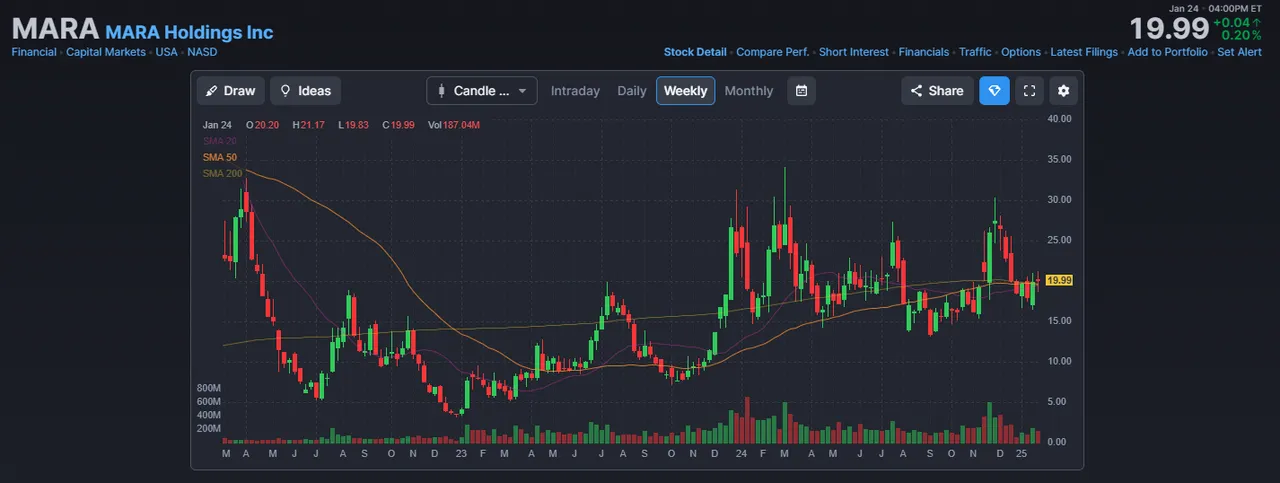Click the lightbulb icon in Ideas button
The width and height of the screenshot is (1280, 483).
(x=285, y=91)
